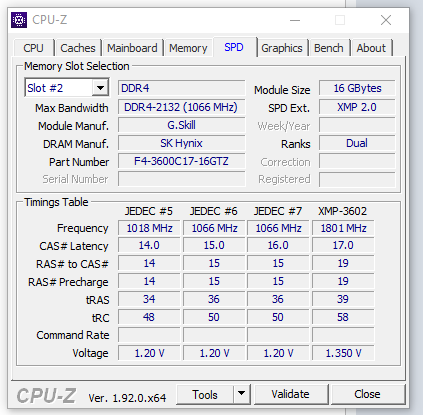Click CAS# Latency 16.0 cell
This screenshot has height=415, width=423.
coord(278,245)
